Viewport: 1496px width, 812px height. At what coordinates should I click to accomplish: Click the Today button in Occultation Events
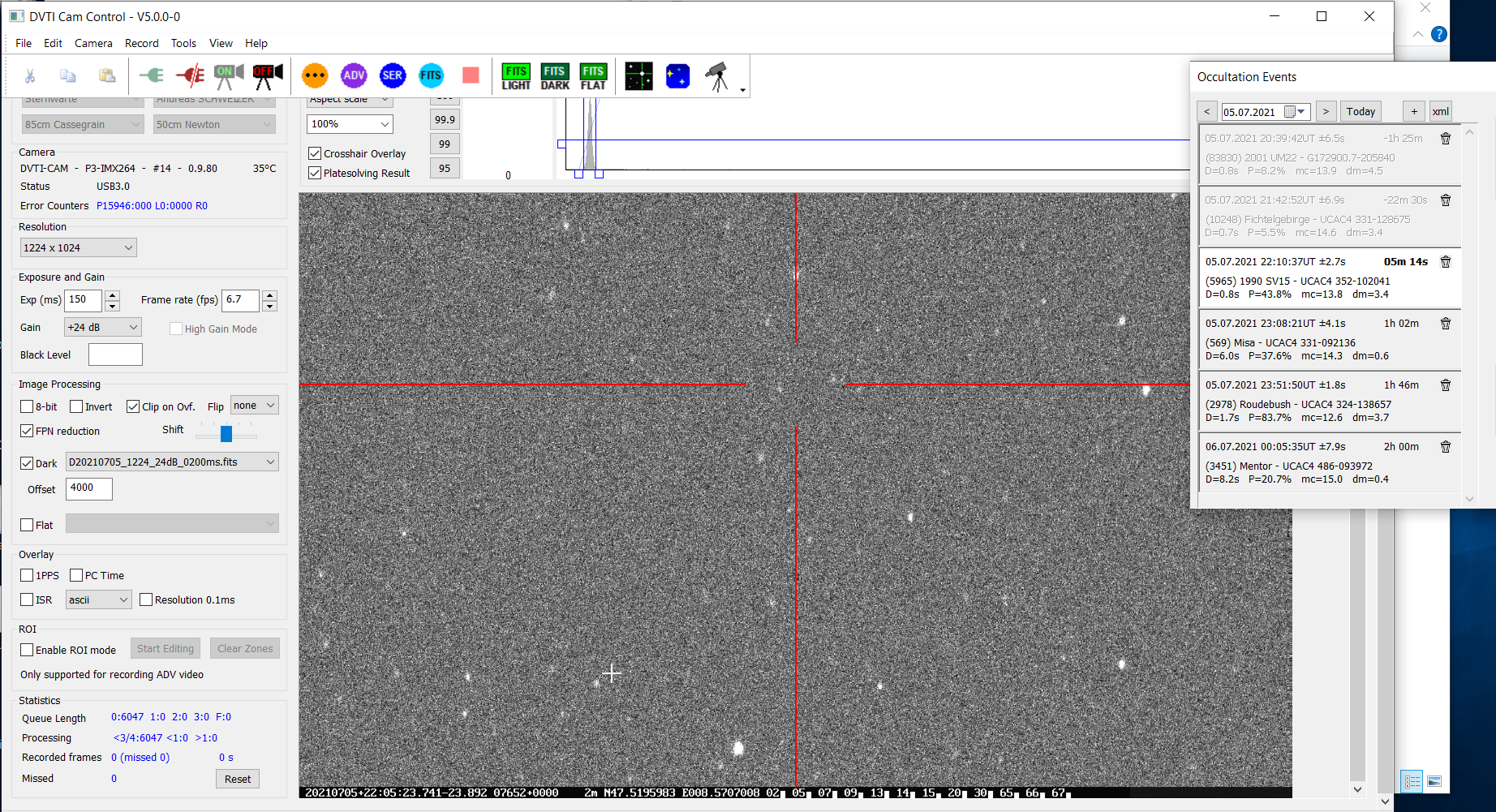point(1361,111)
